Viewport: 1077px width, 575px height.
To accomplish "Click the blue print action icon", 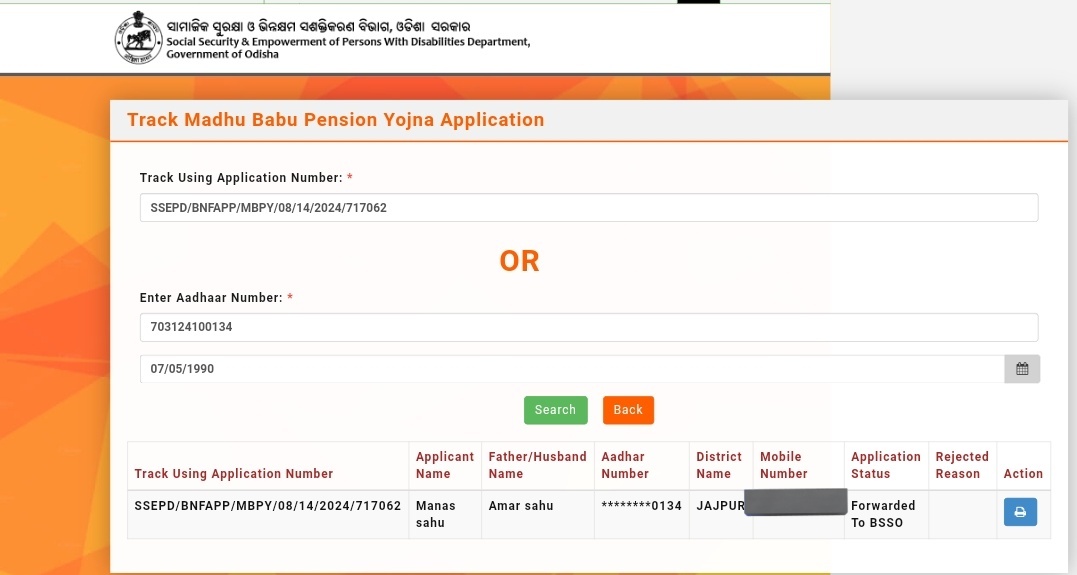I will 1020,512.
